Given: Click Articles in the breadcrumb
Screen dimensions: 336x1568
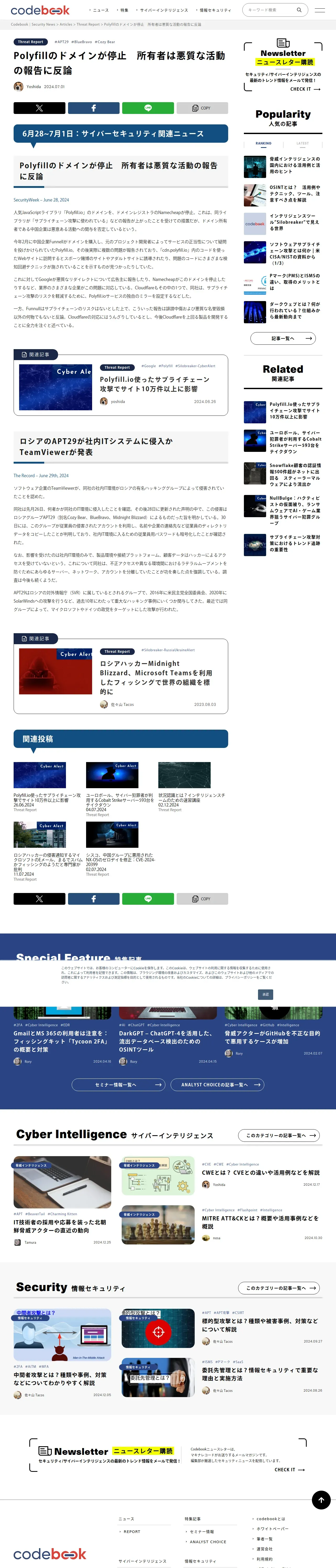Looking at the screenshot, I should pyautogui.click(x=66, y=24).
